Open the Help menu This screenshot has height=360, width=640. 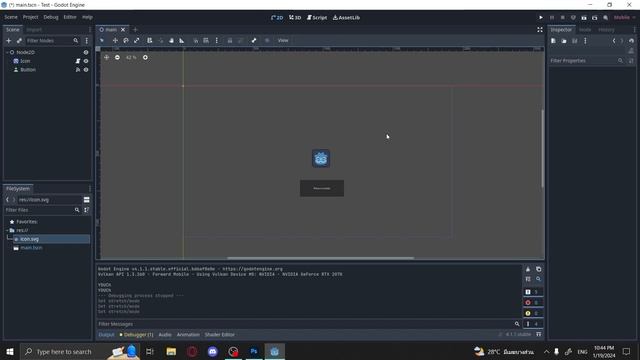tap(87, 17)
